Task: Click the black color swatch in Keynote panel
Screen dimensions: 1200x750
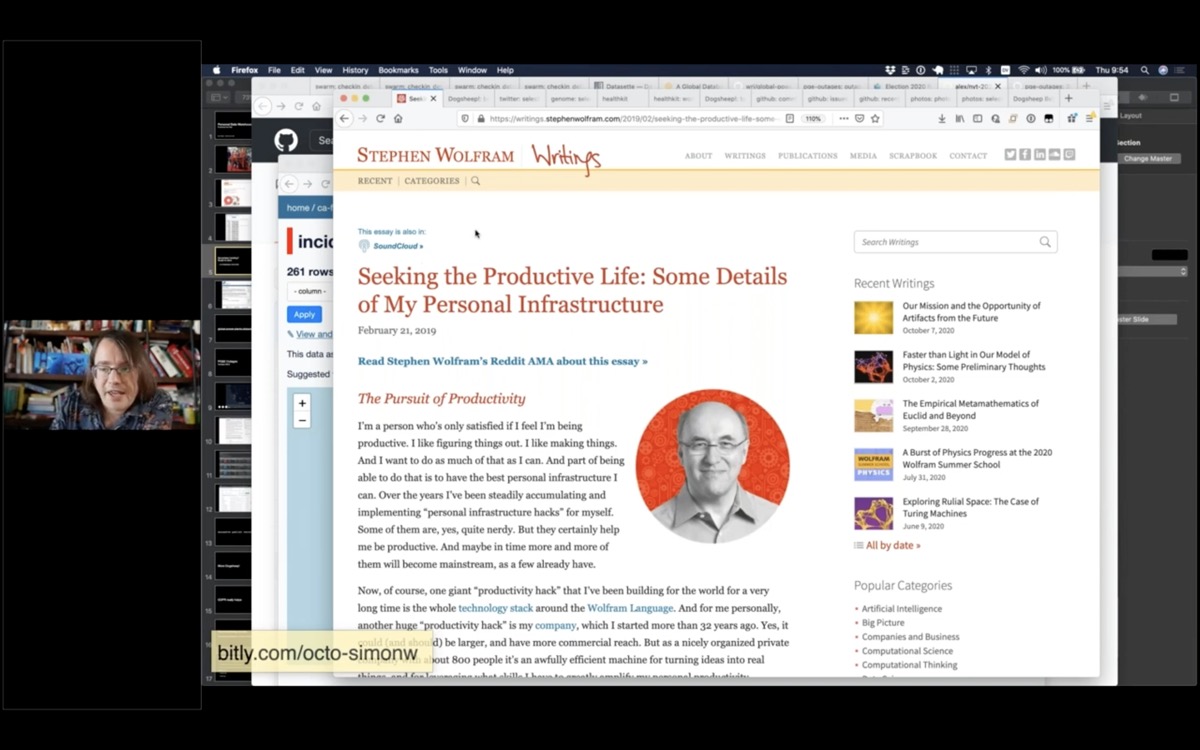Action: (x=1169, y=255)
